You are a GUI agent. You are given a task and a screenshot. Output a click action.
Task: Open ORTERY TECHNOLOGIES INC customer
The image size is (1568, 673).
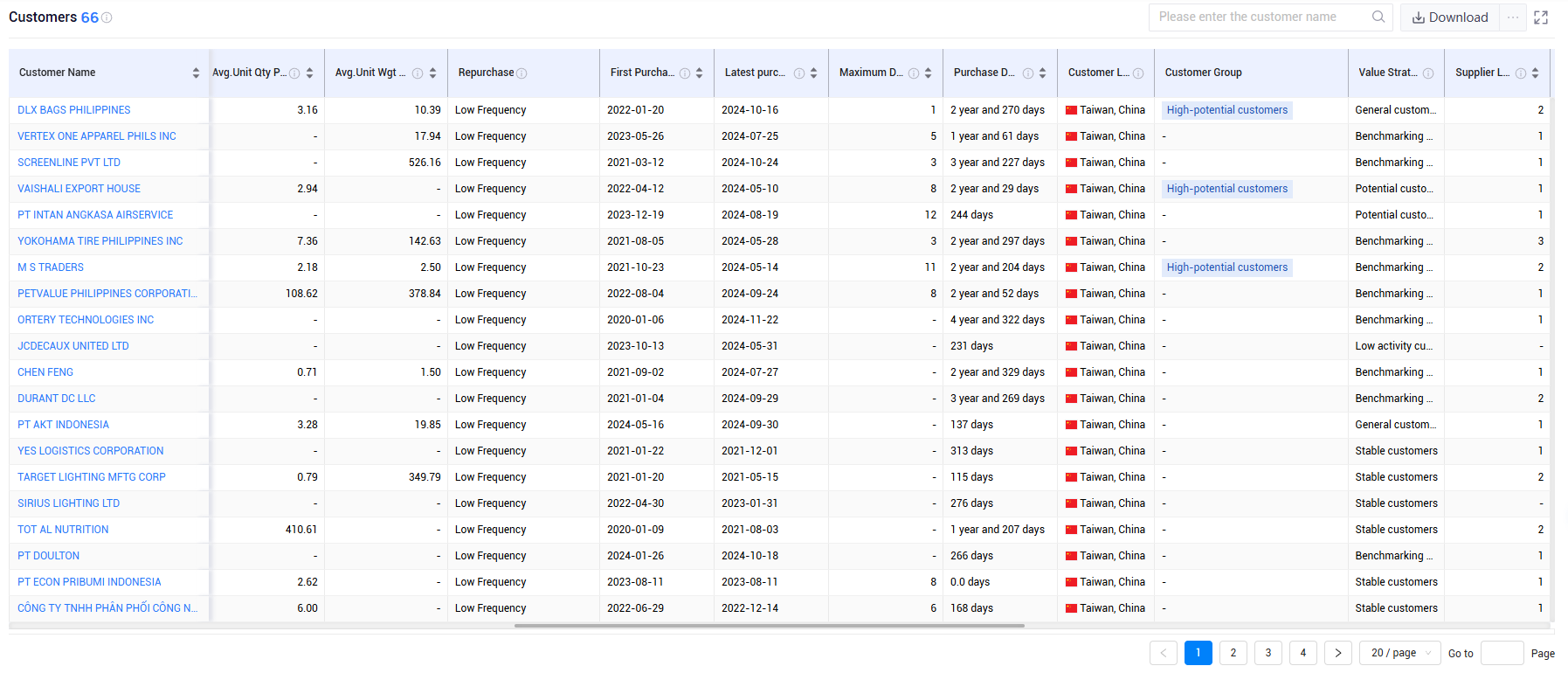86,320
